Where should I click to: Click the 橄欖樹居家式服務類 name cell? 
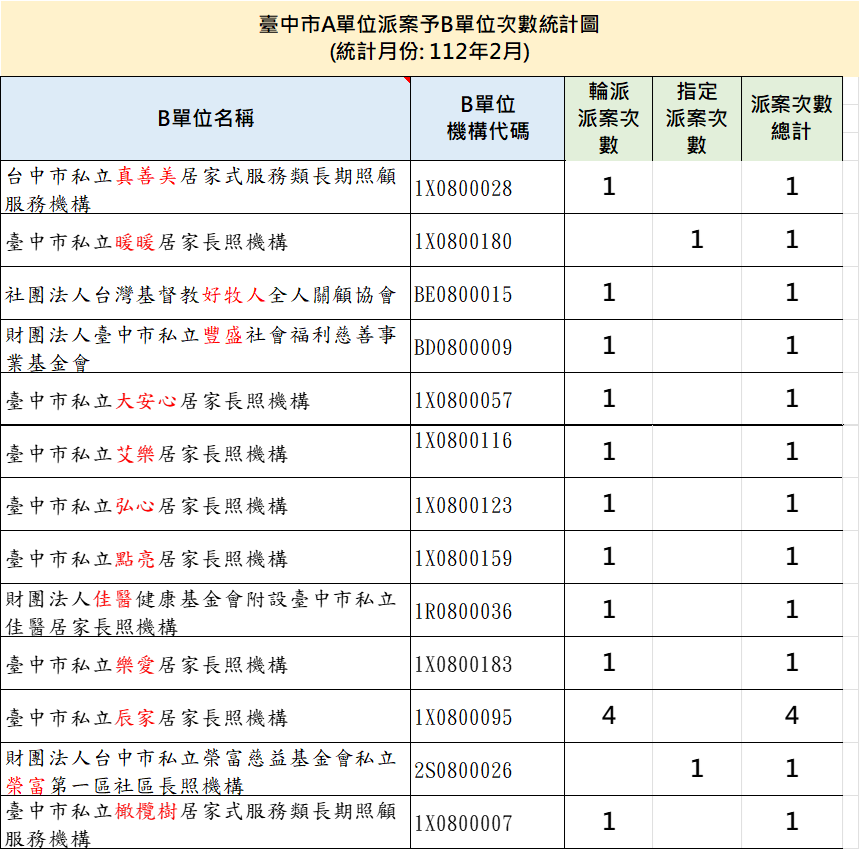pyautogui.click(x=206, y=823)
